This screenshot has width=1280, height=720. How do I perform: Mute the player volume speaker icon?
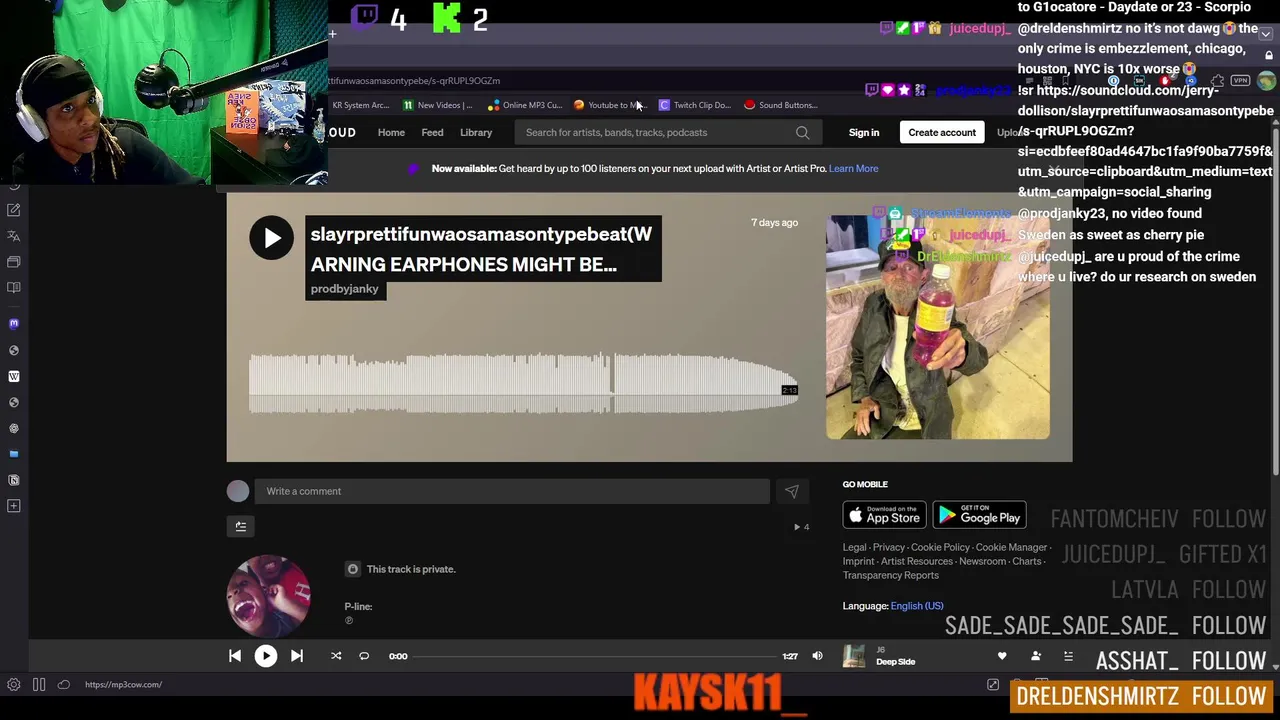pos(817,656)
